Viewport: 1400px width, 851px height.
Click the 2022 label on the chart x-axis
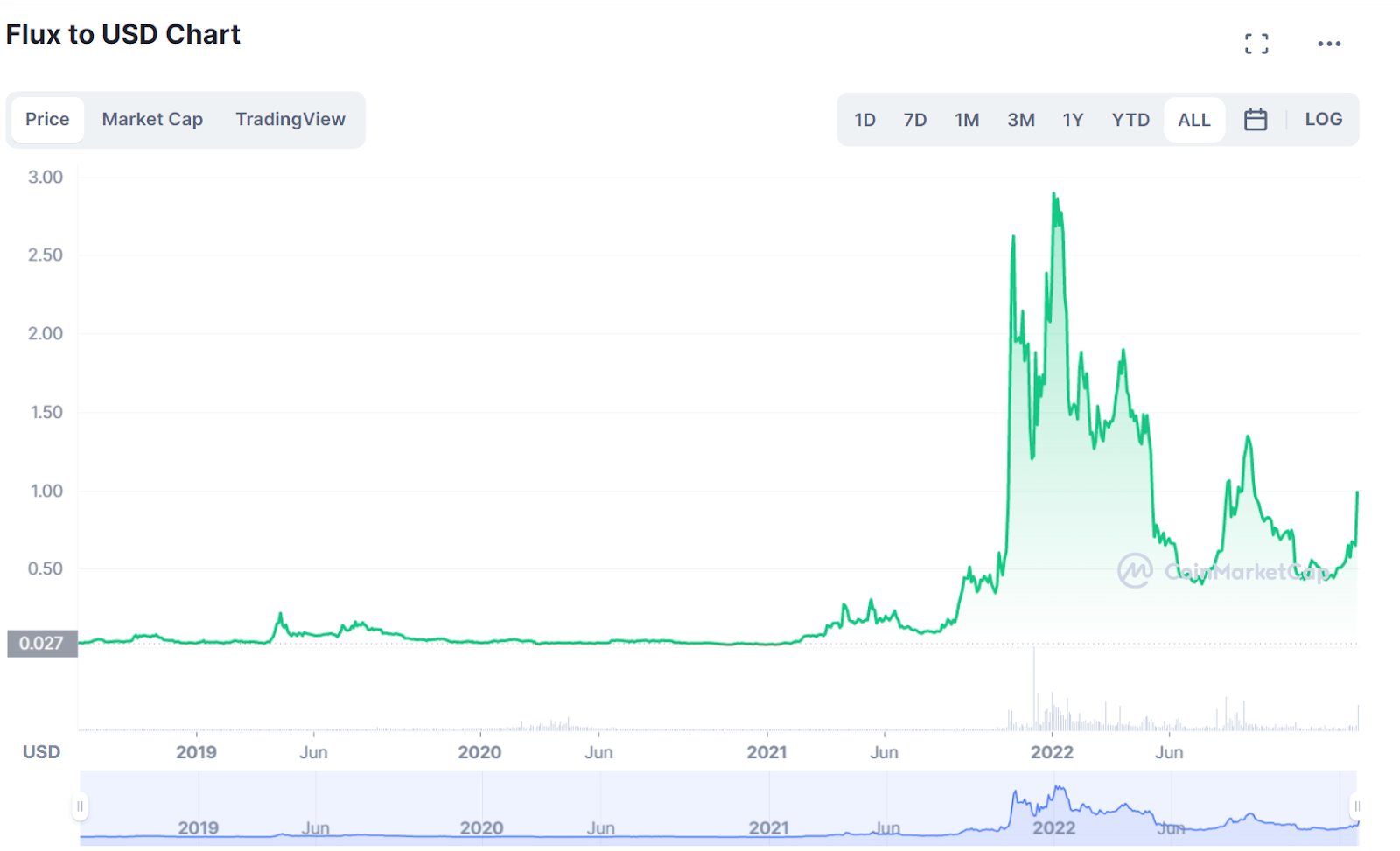[x=1052, y=752]
